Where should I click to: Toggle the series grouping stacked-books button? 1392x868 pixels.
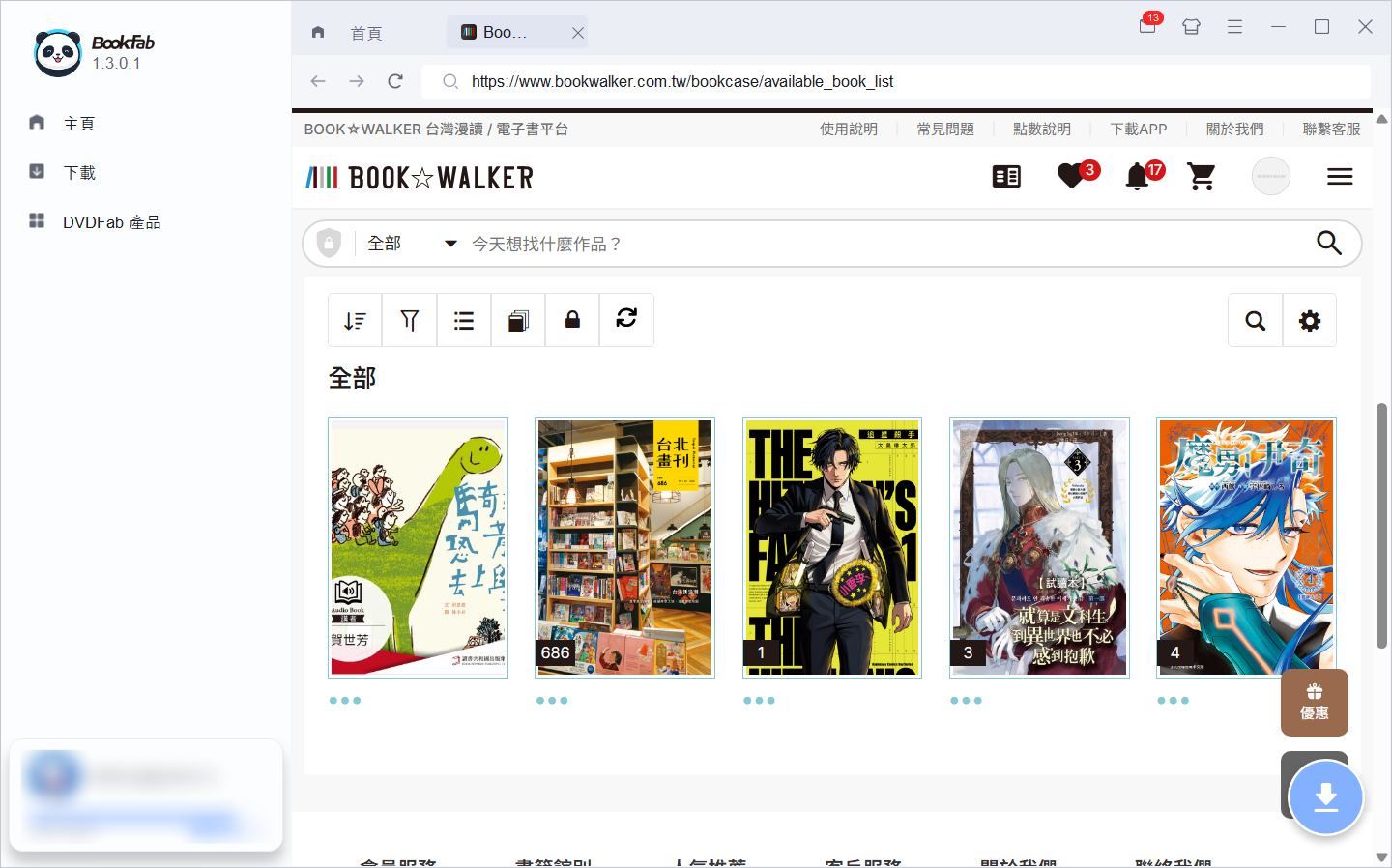(x=518, y=320)
